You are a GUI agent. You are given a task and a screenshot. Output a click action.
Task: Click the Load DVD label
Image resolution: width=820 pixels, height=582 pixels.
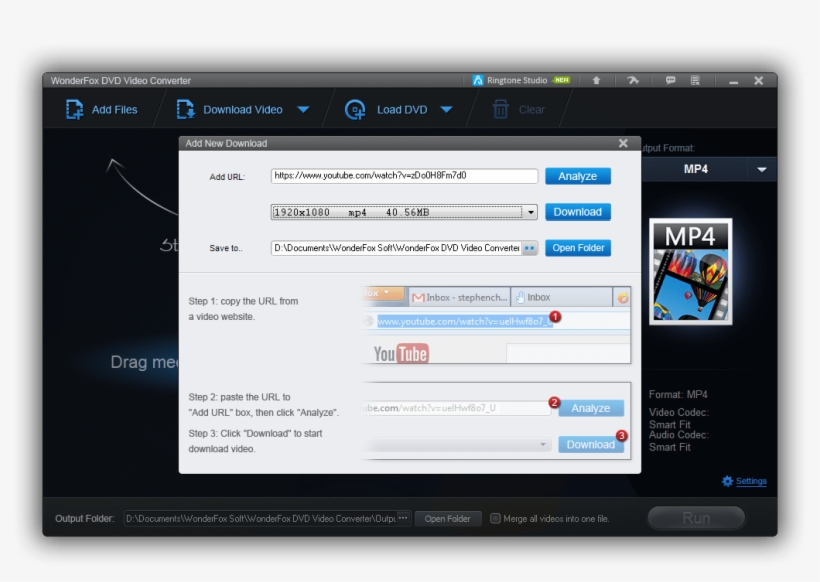402,110
